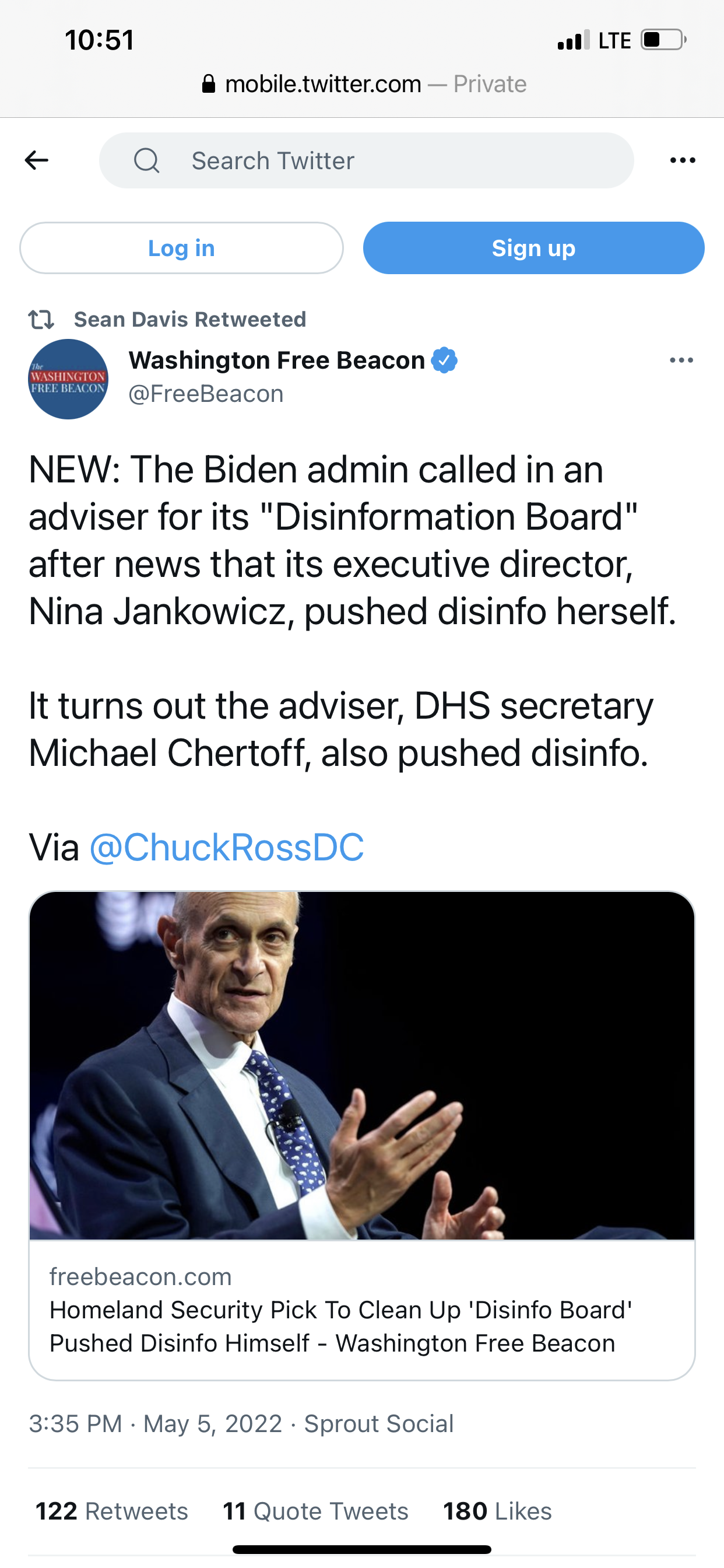View the 180 Likes list
The height and width of the screenshot is (1568, 724).
497,1511
